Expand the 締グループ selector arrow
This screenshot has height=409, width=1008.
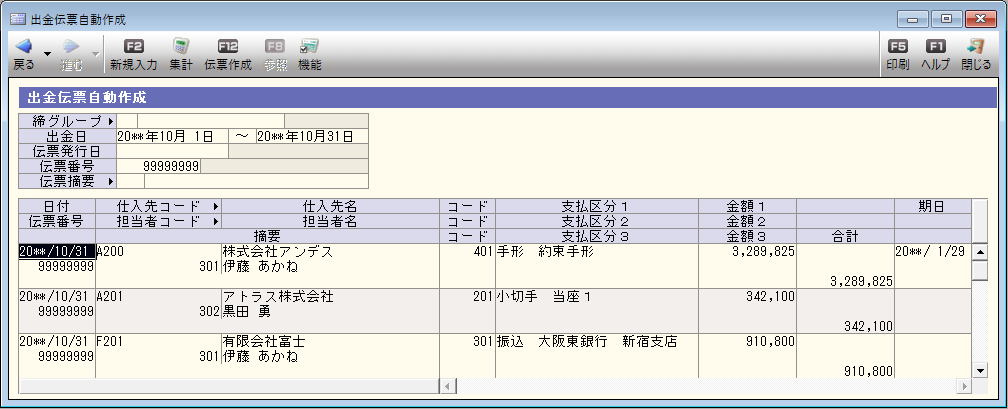click(111, 121)
